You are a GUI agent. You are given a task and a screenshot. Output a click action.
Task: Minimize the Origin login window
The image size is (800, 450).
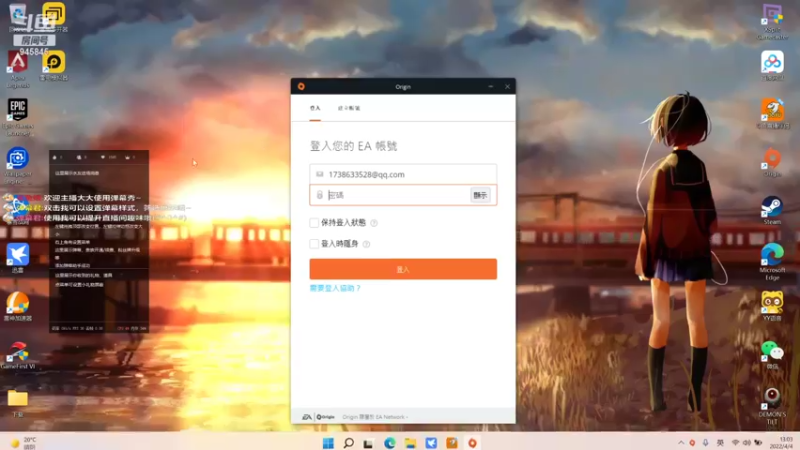click(x=491, y=87)
